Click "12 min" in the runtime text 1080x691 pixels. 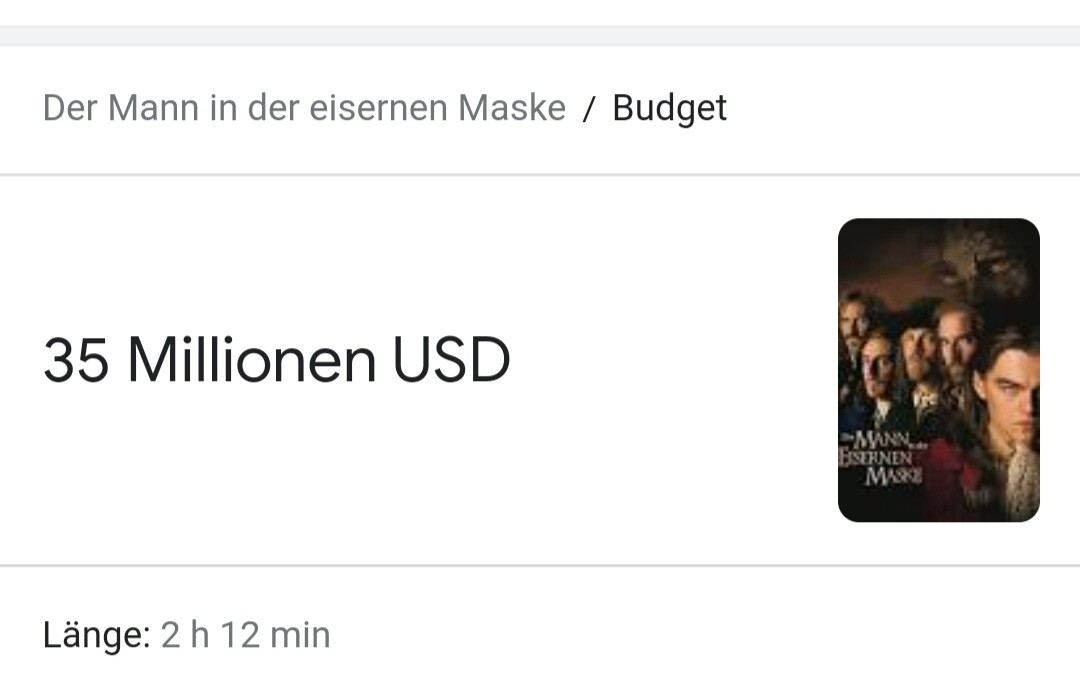276,635
